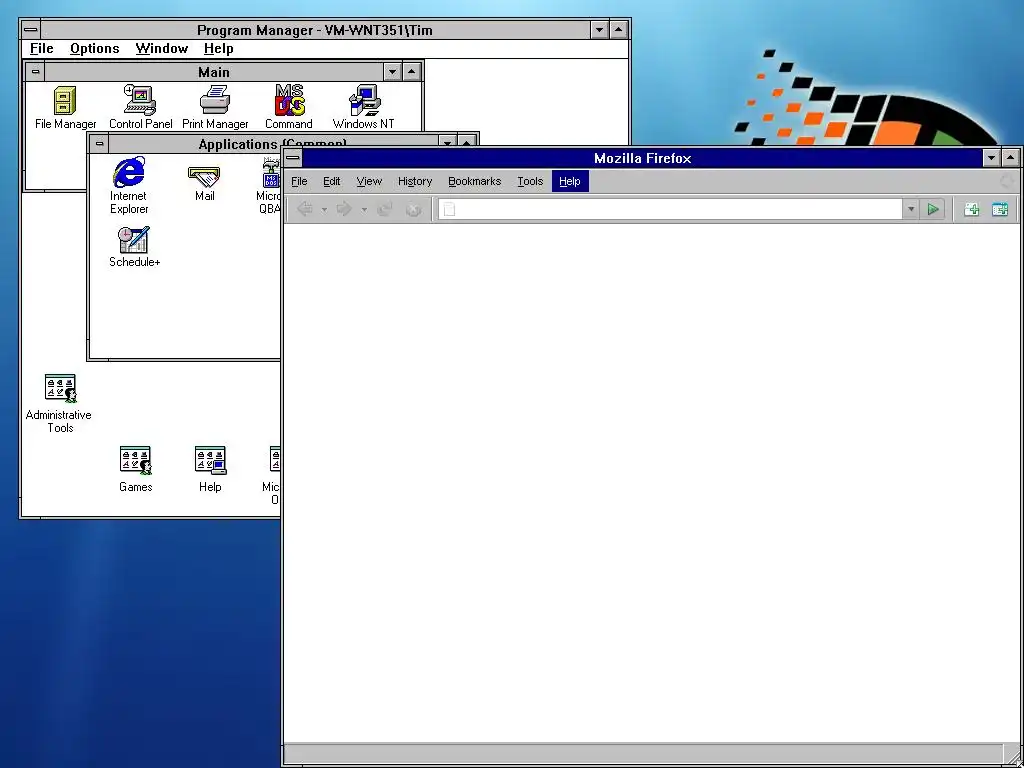The image size is (1024, 768).
Task: Open Firefox's File menu
Action: tap(299, 182)
